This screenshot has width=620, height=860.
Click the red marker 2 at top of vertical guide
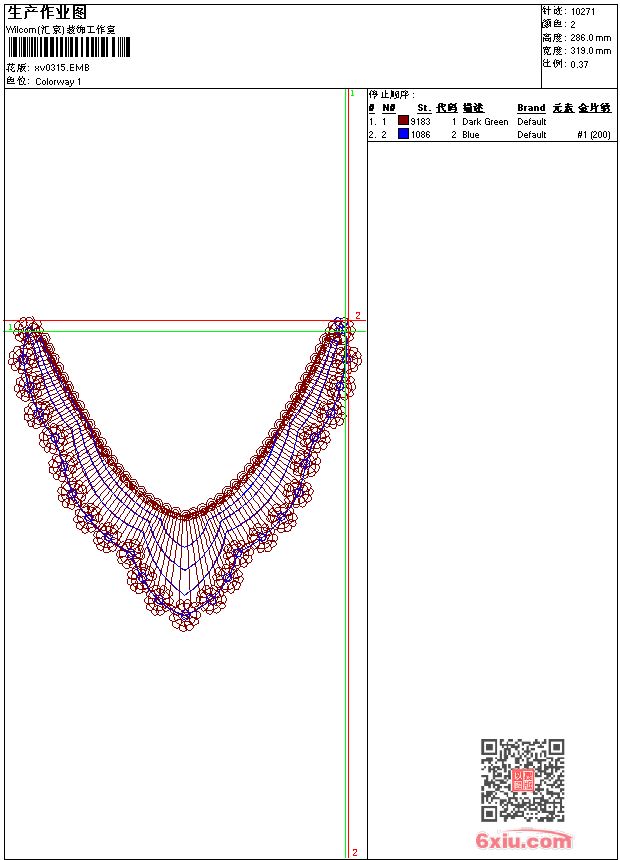point(357,316)
